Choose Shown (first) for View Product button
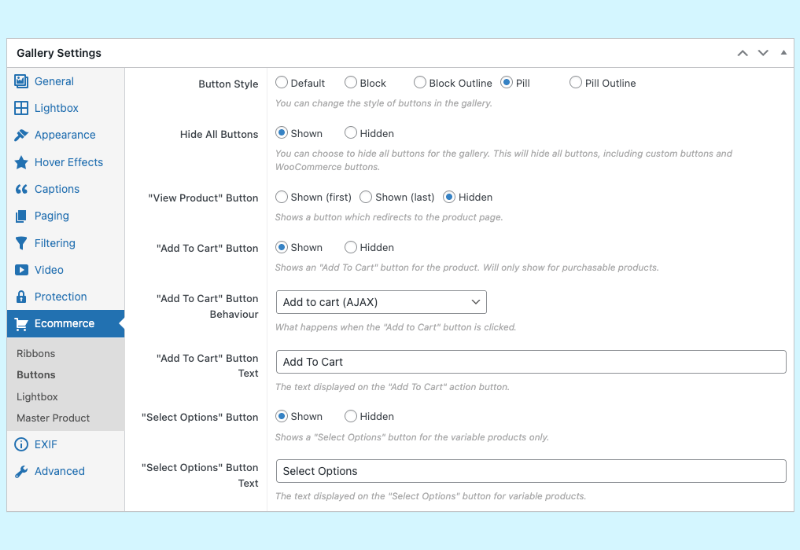The height and width of the screenshot is (550, 800). 282,197
